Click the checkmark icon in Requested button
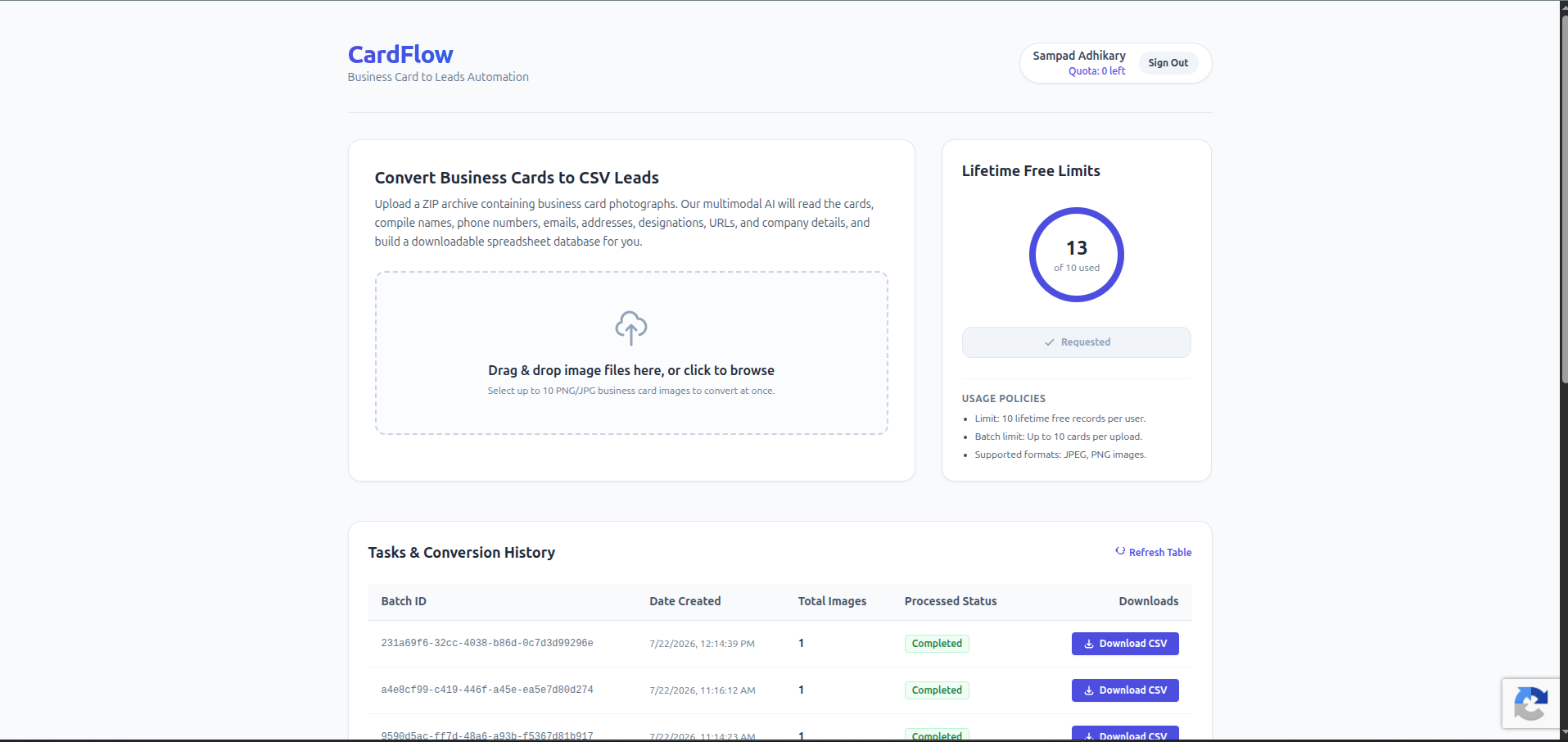The image size is (1568, 742). tap(1049, 342)
